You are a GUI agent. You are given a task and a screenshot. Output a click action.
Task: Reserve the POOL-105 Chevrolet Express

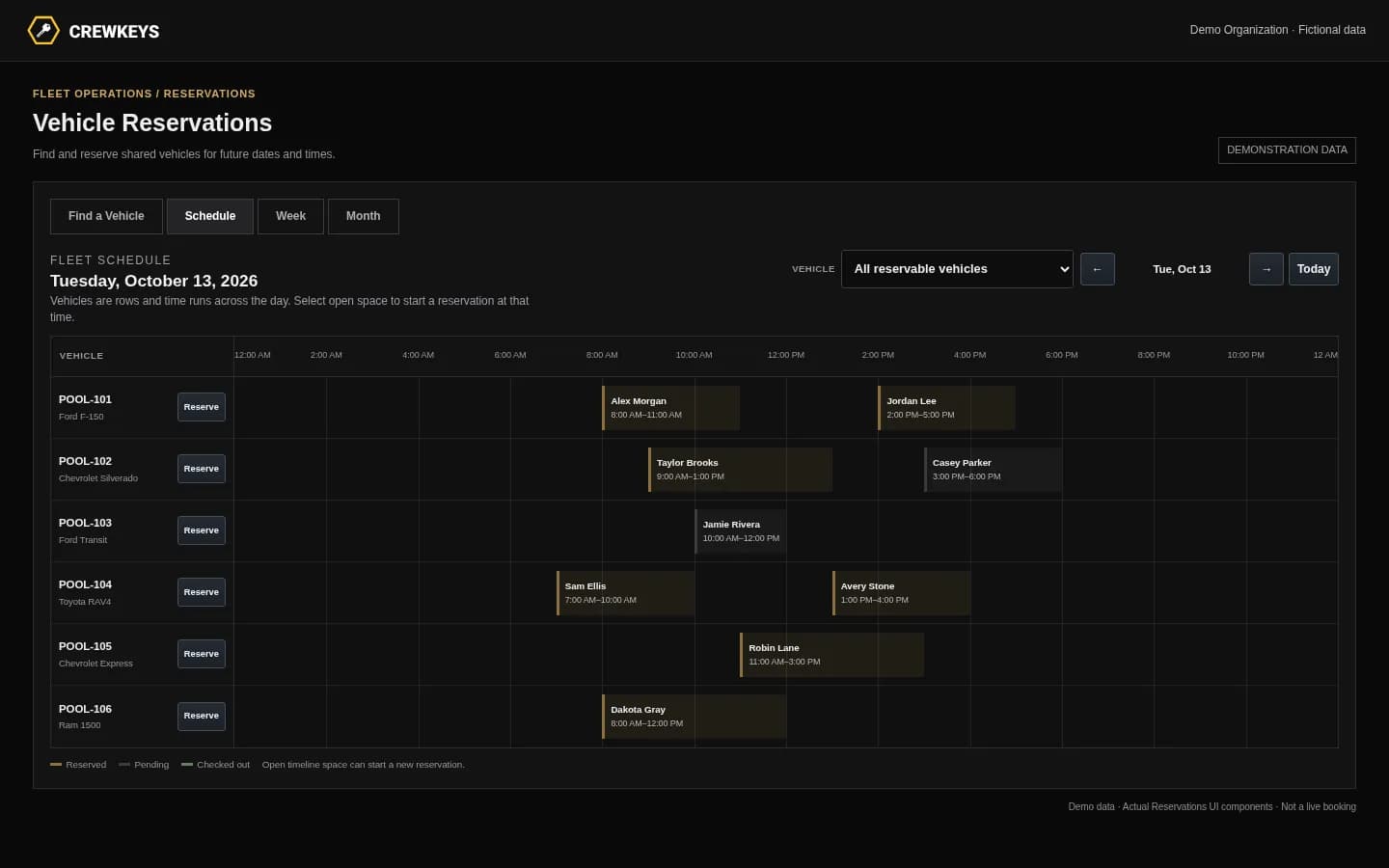[x=202, y=654]
